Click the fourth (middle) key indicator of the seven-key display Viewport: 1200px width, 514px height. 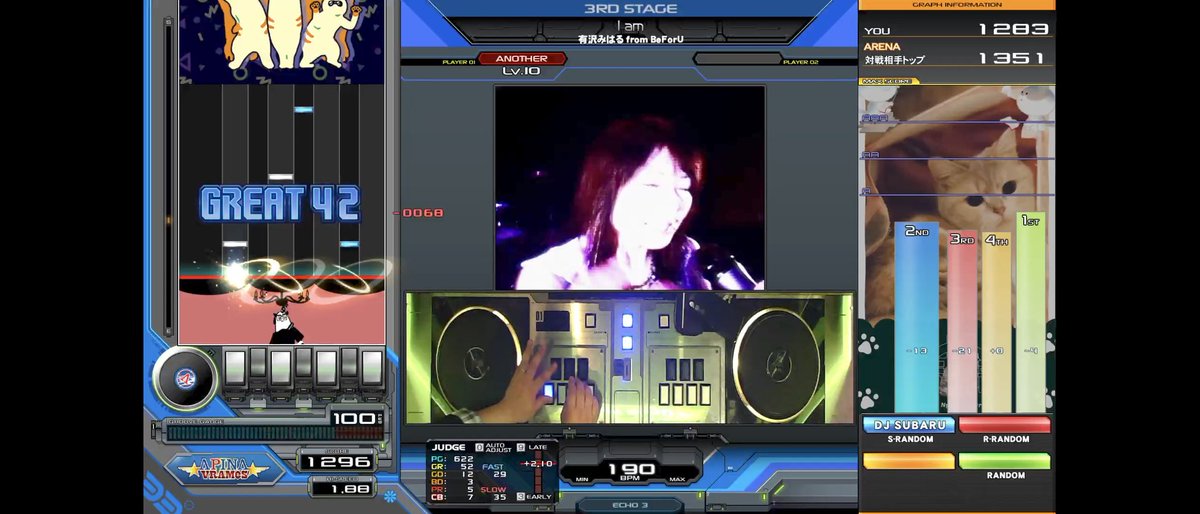[304, 362]
